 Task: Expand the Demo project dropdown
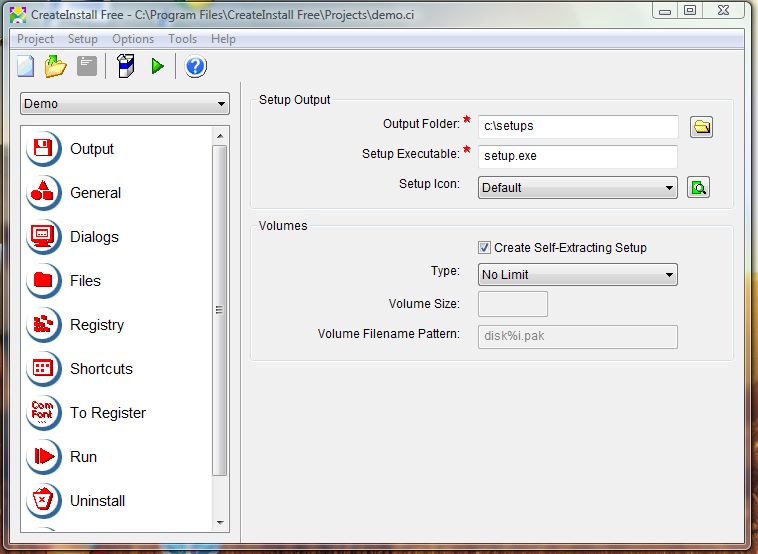[125, 103]
